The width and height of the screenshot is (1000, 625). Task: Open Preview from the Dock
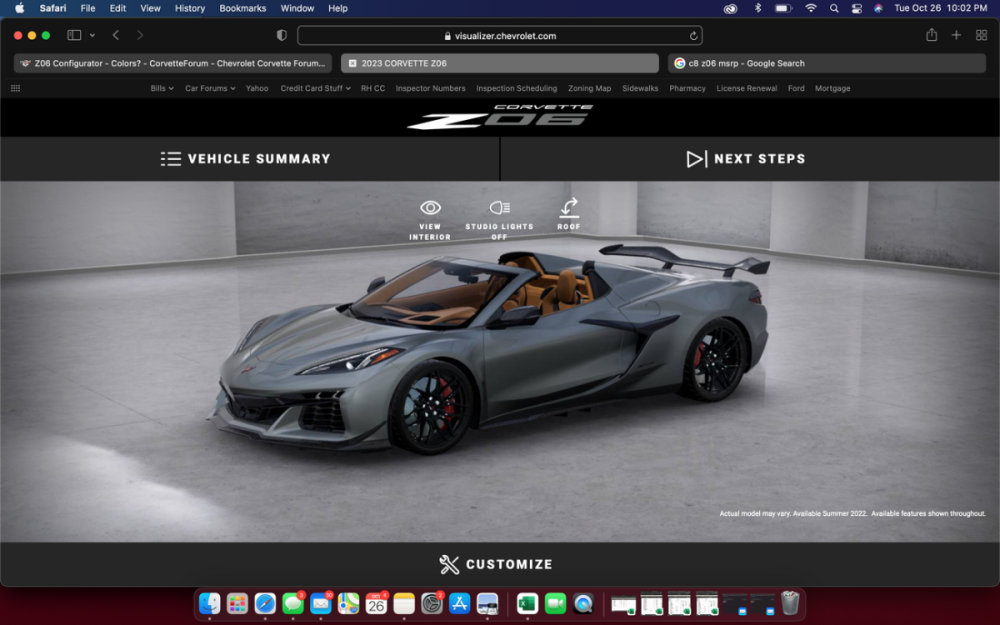[487, 603]
